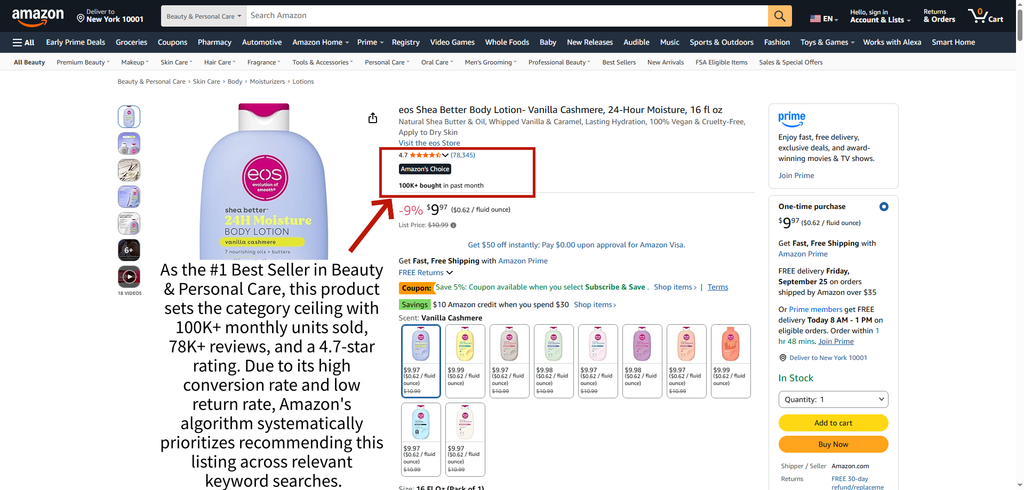Click the Amazon logo
This screenshot has width=1024, height=490.
(38, 16)
